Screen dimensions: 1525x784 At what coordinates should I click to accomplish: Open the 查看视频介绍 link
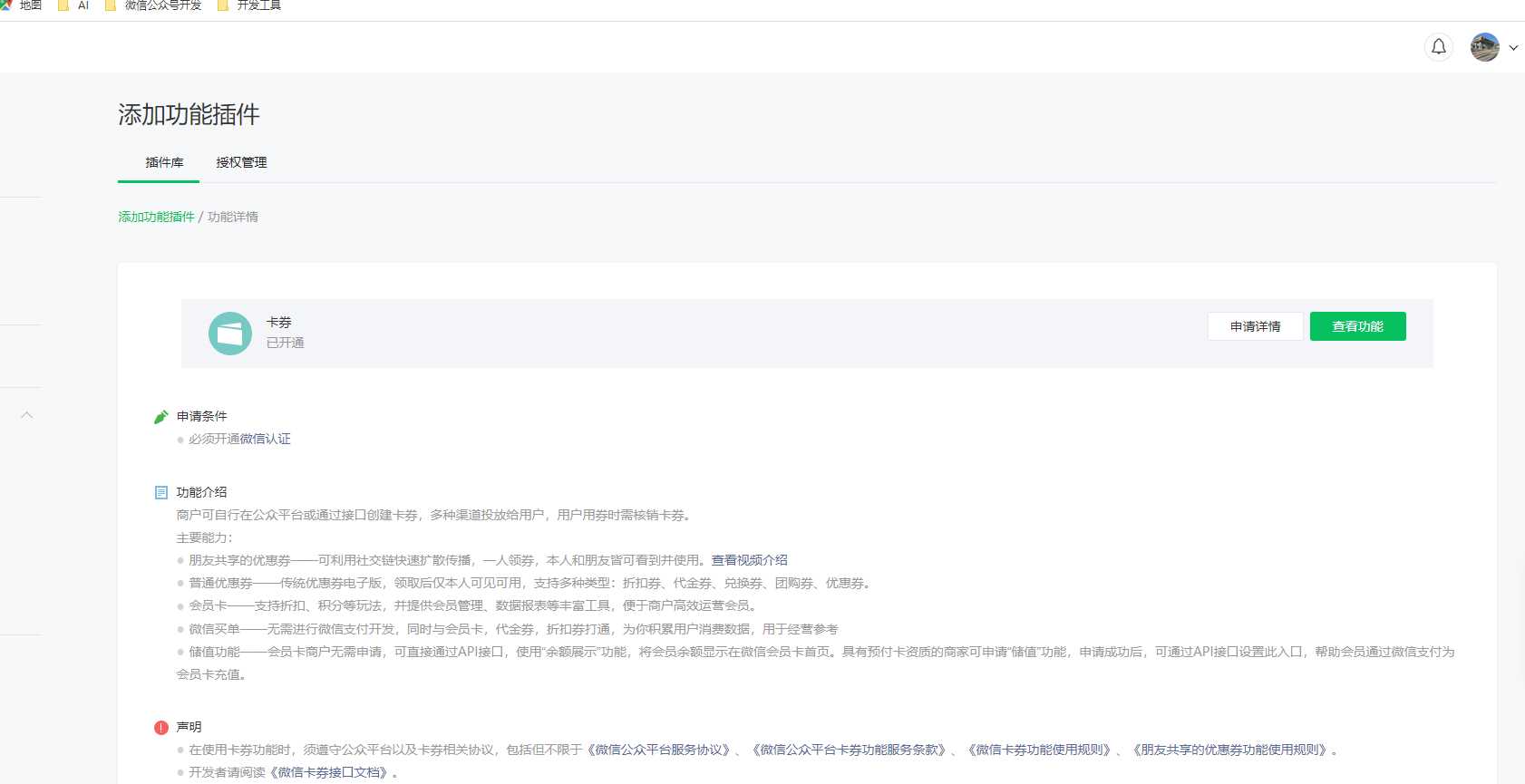tap(750, 560)
